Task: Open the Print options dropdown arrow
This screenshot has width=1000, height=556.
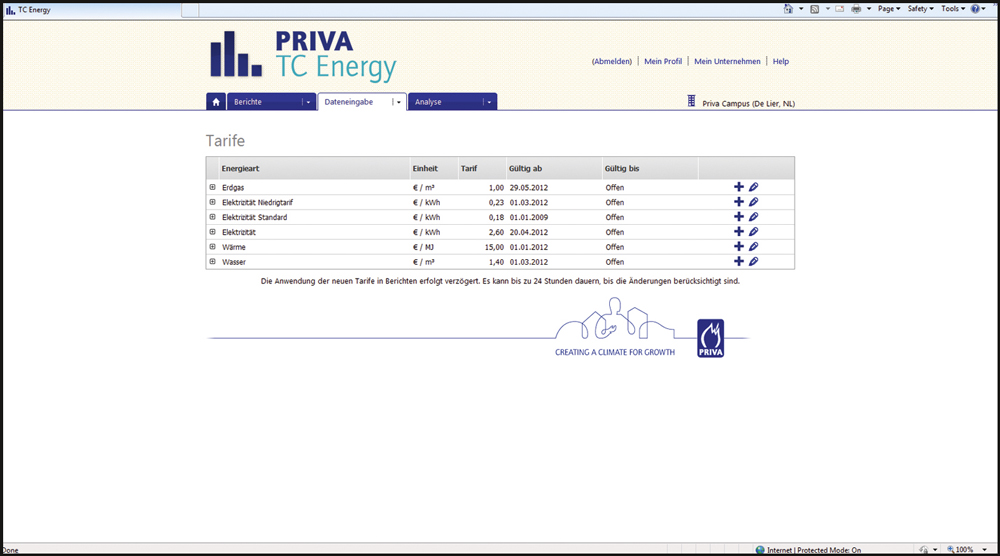Action: pos(869,9)
